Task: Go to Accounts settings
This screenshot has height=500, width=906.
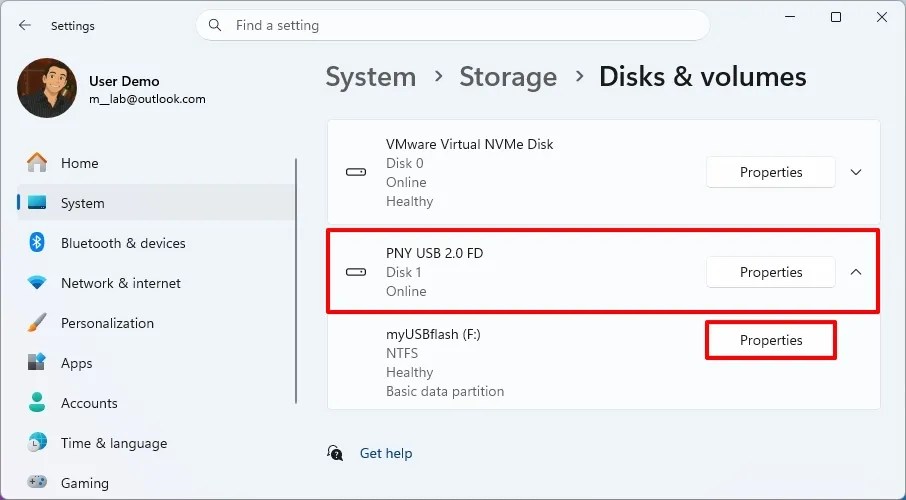Action: 156,403
